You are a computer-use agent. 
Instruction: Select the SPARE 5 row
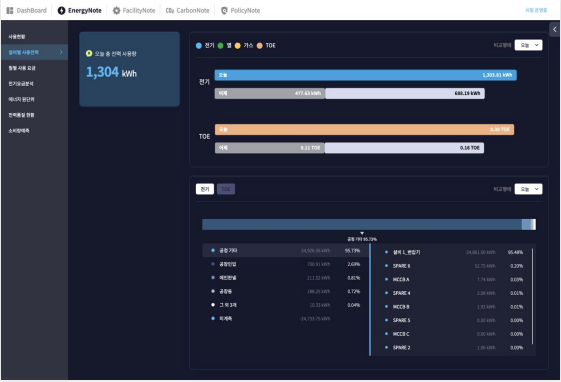[454, 320]
